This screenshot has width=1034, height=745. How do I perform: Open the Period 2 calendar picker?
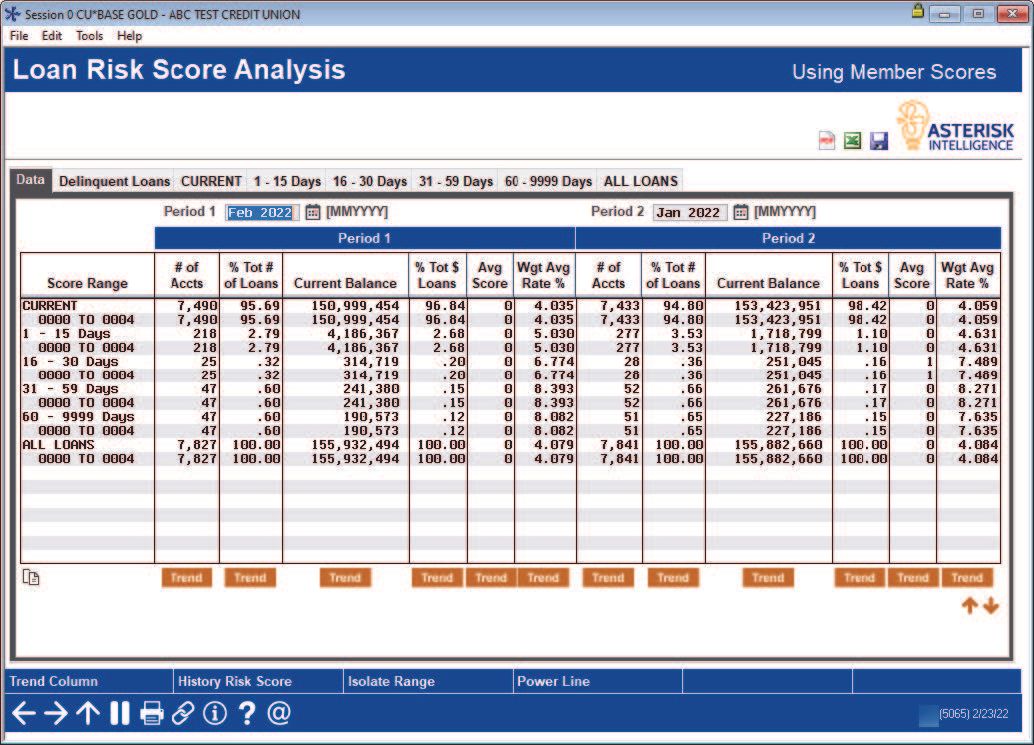741,212
